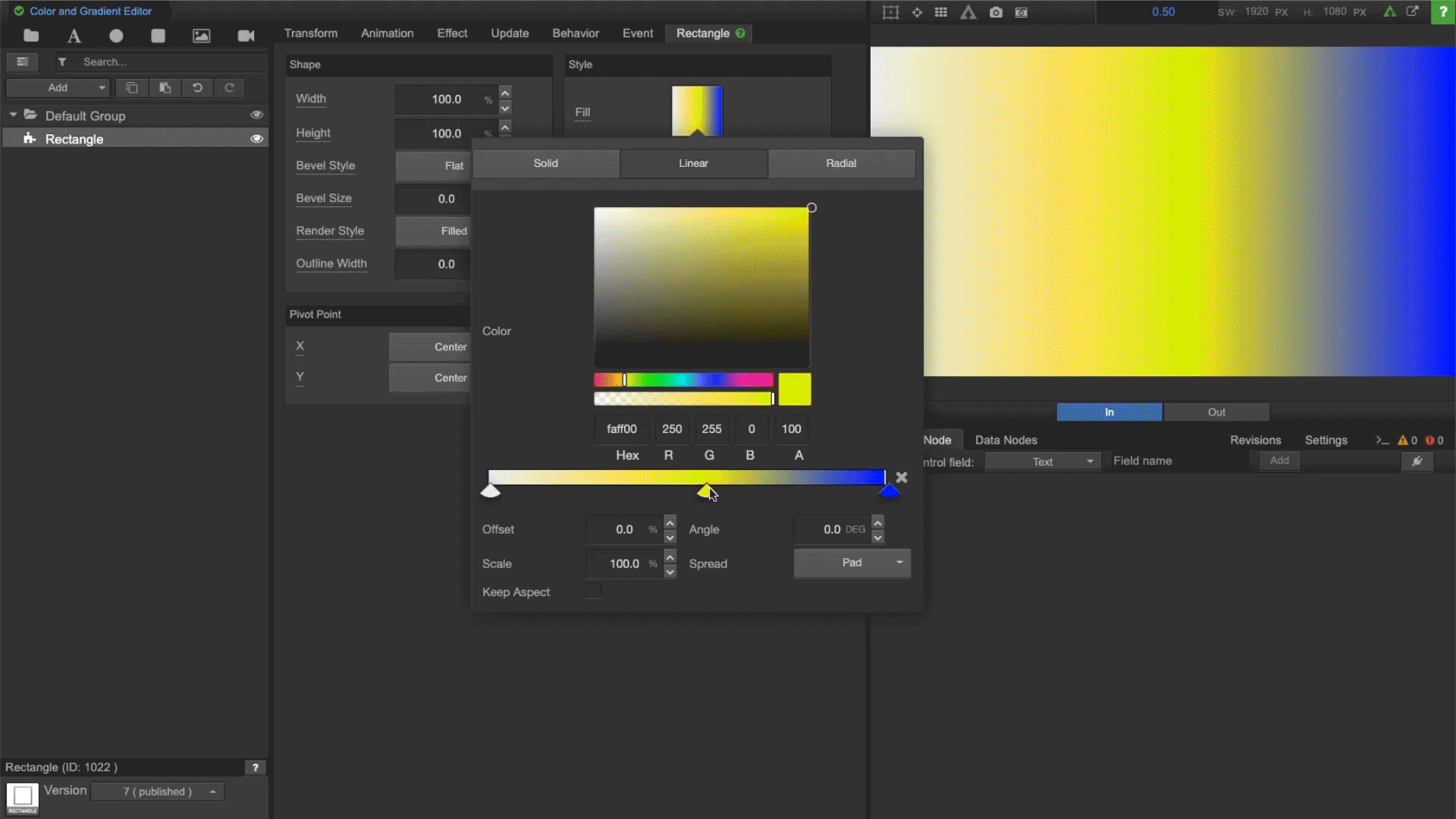The height and width of the screenshot is (819, 1456).
Task: Enable the Keep Aspect checkbox
Action: click(x=594, y=591)
